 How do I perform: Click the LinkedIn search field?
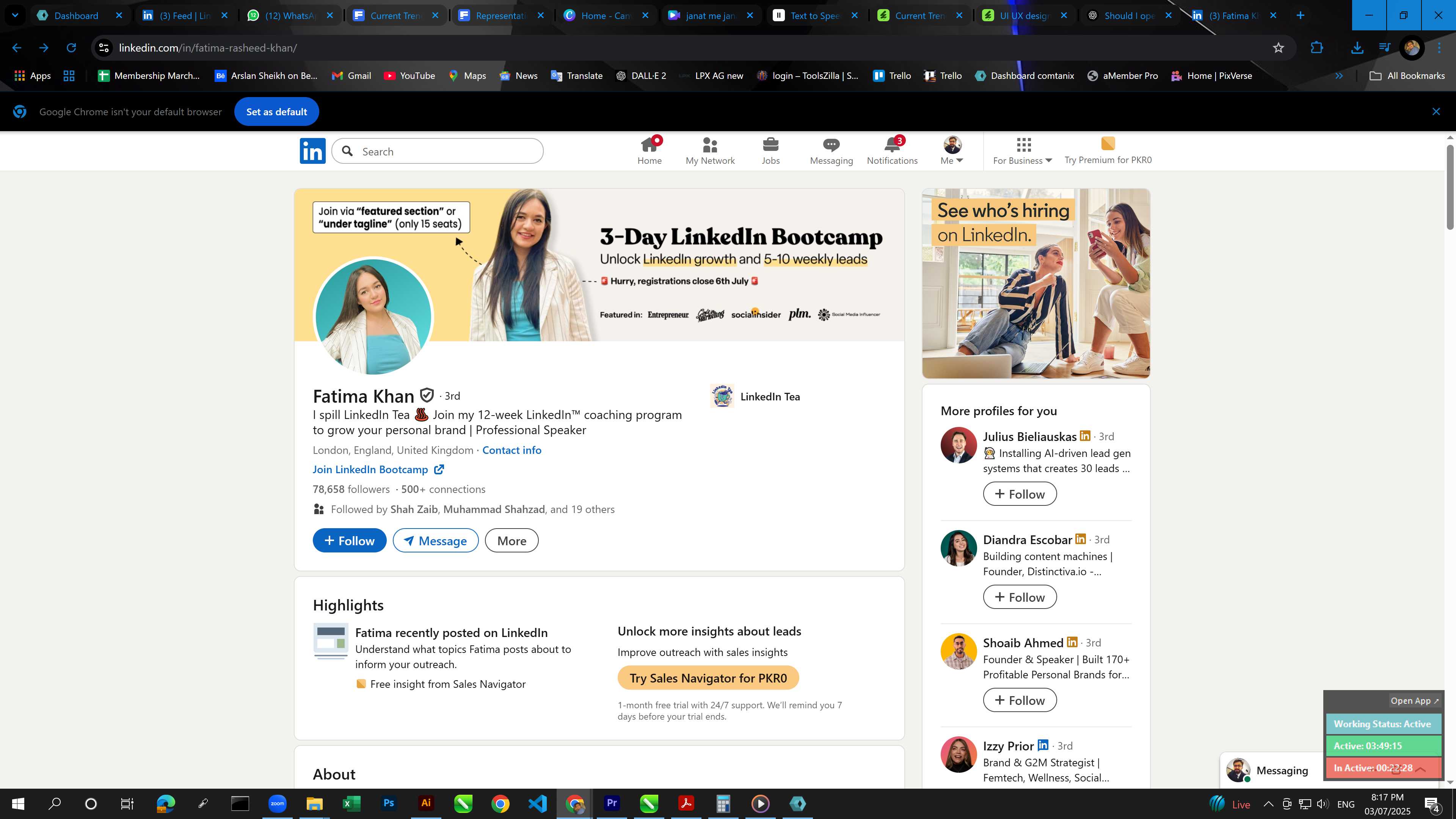[438, 151]
